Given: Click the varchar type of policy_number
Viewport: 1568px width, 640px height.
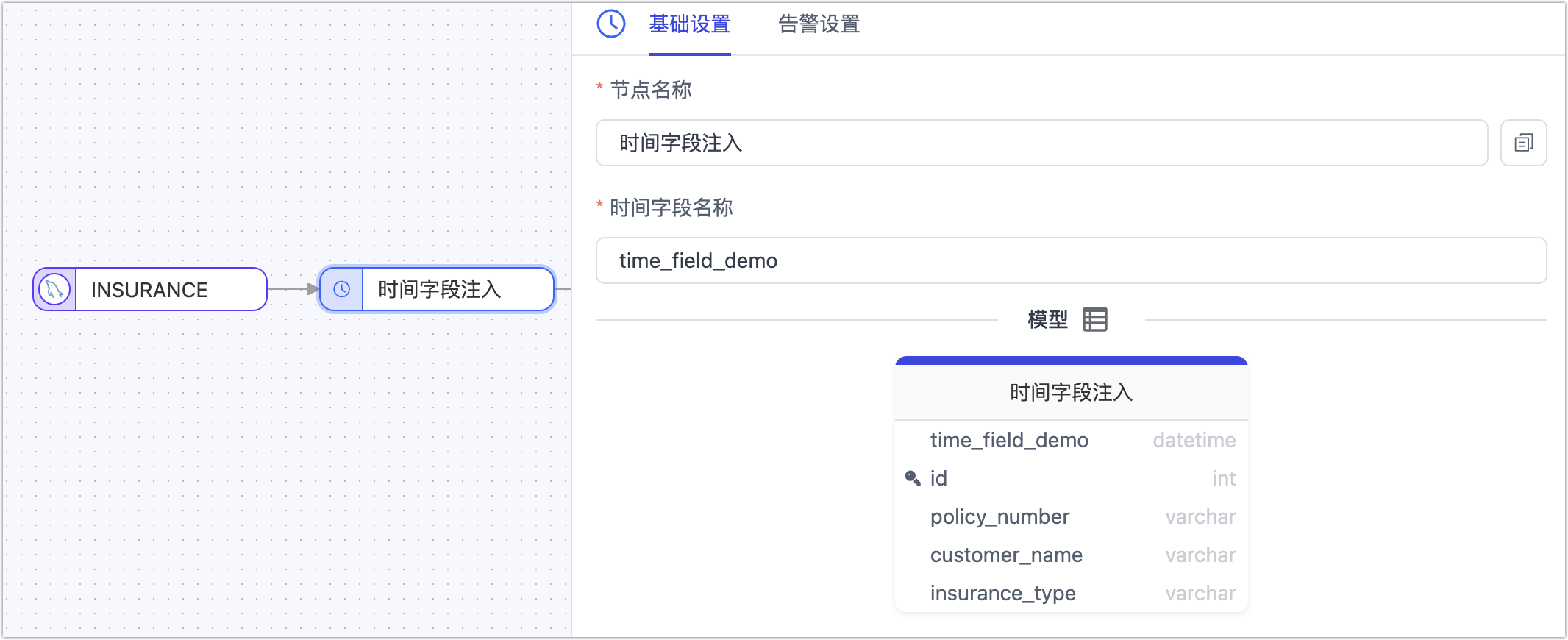Looking at the screenshot, I should (x=1200, y=516).
